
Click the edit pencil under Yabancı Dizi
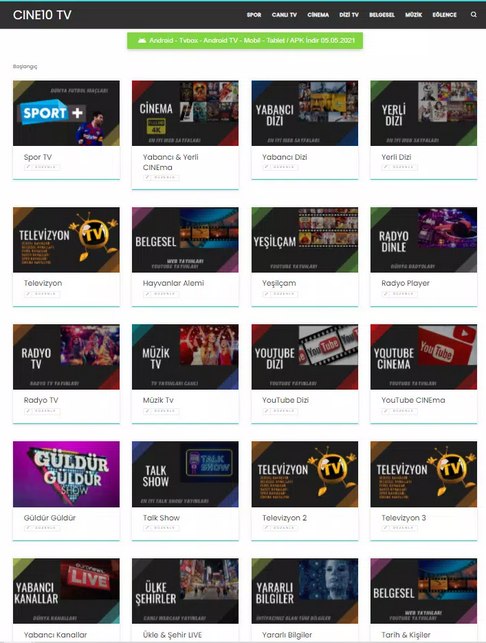pos(267,167)
